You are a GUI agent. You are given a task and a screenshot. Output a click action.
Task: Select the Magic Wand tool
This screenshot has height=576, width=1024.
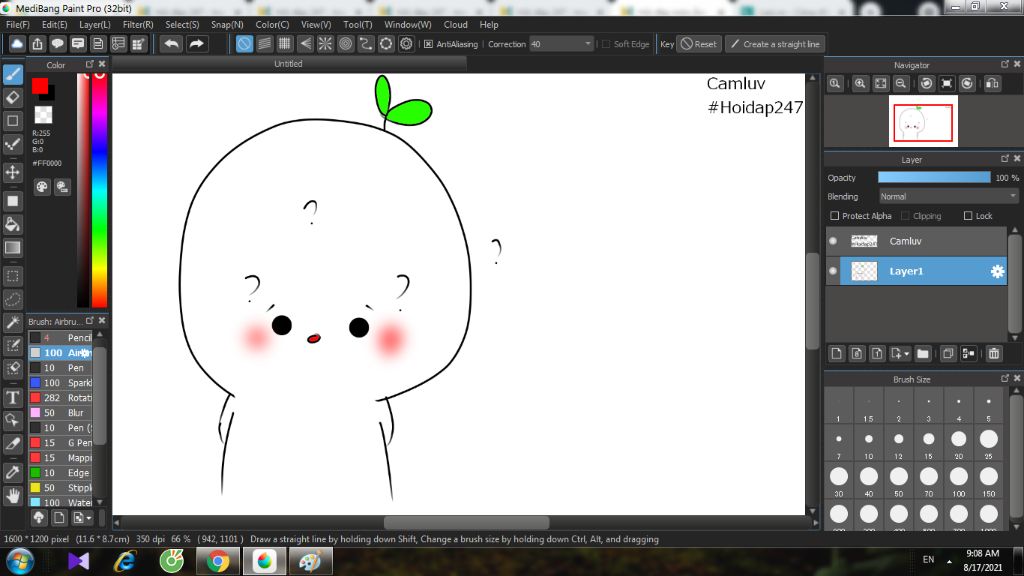(x=12, y=323)
